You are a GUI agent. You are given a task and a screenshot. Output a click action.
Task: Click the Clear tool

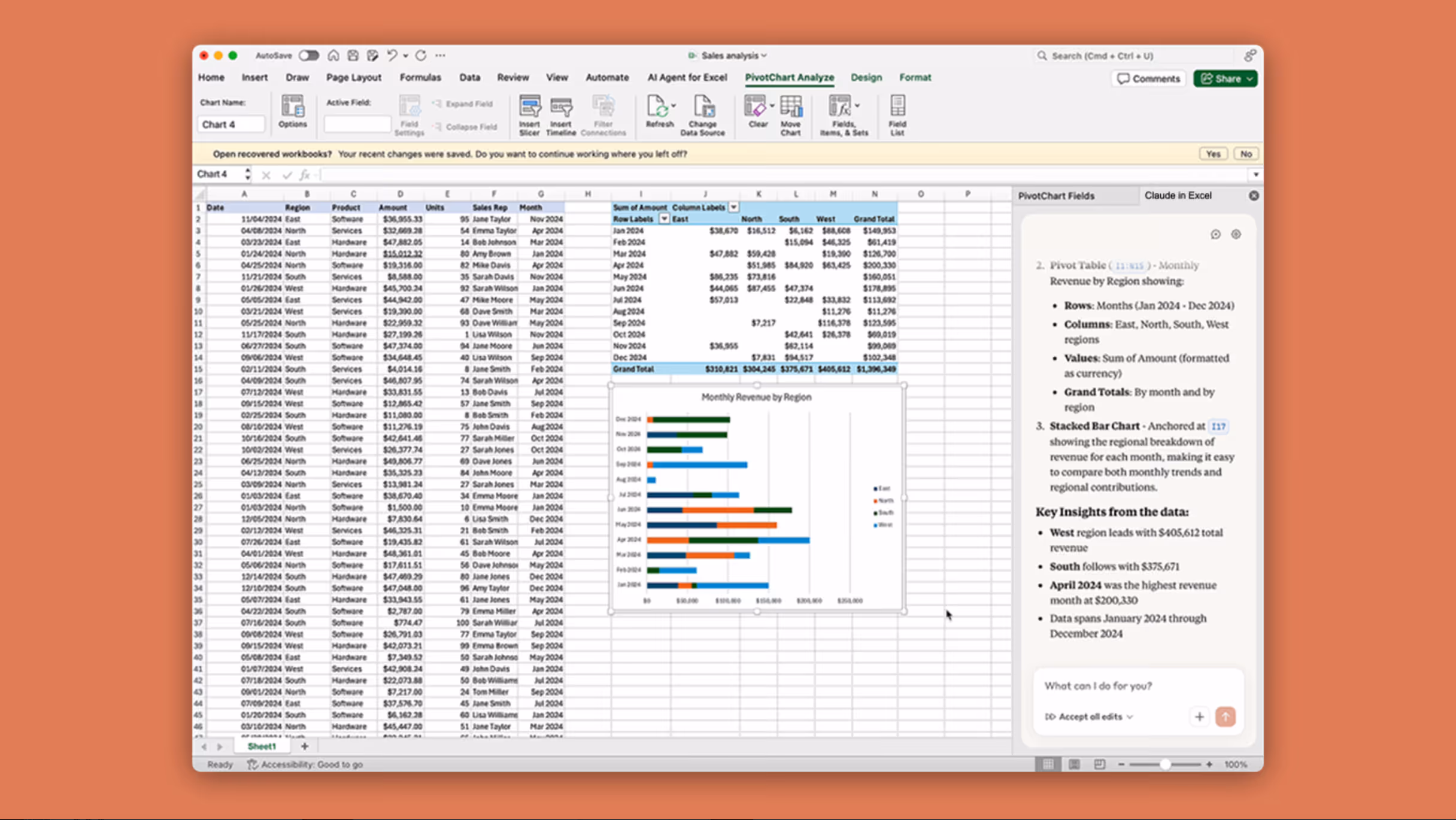click(x=756, y=114)
